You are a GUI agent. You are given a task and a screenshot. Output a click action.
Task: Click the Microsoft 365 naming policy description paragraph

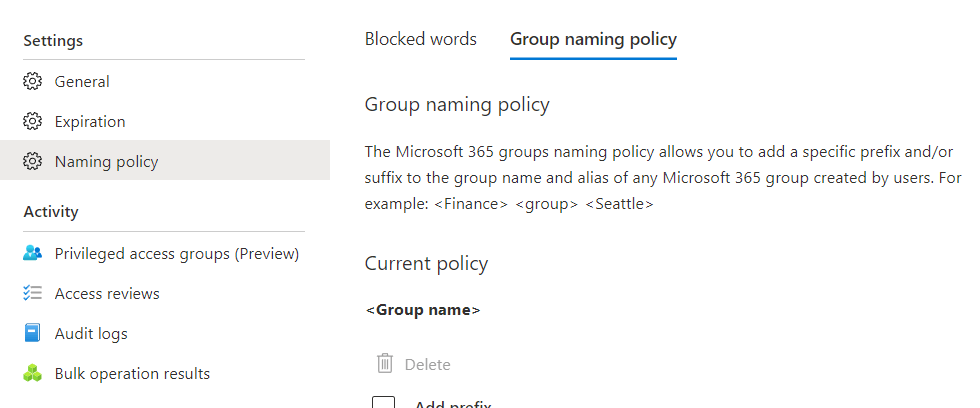(x=663, y=178)
